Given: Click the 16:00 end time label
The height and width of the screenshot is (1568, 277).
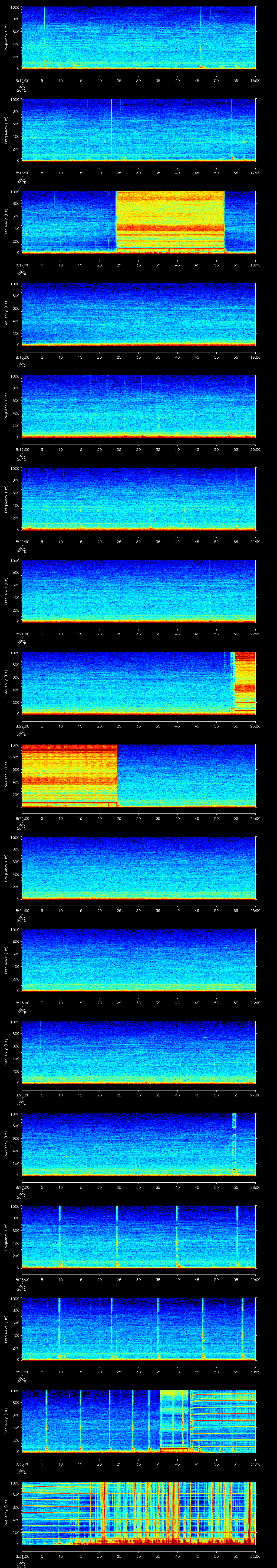Looking at the screenshot, I should pyautogui.click(x=255, y=80).
